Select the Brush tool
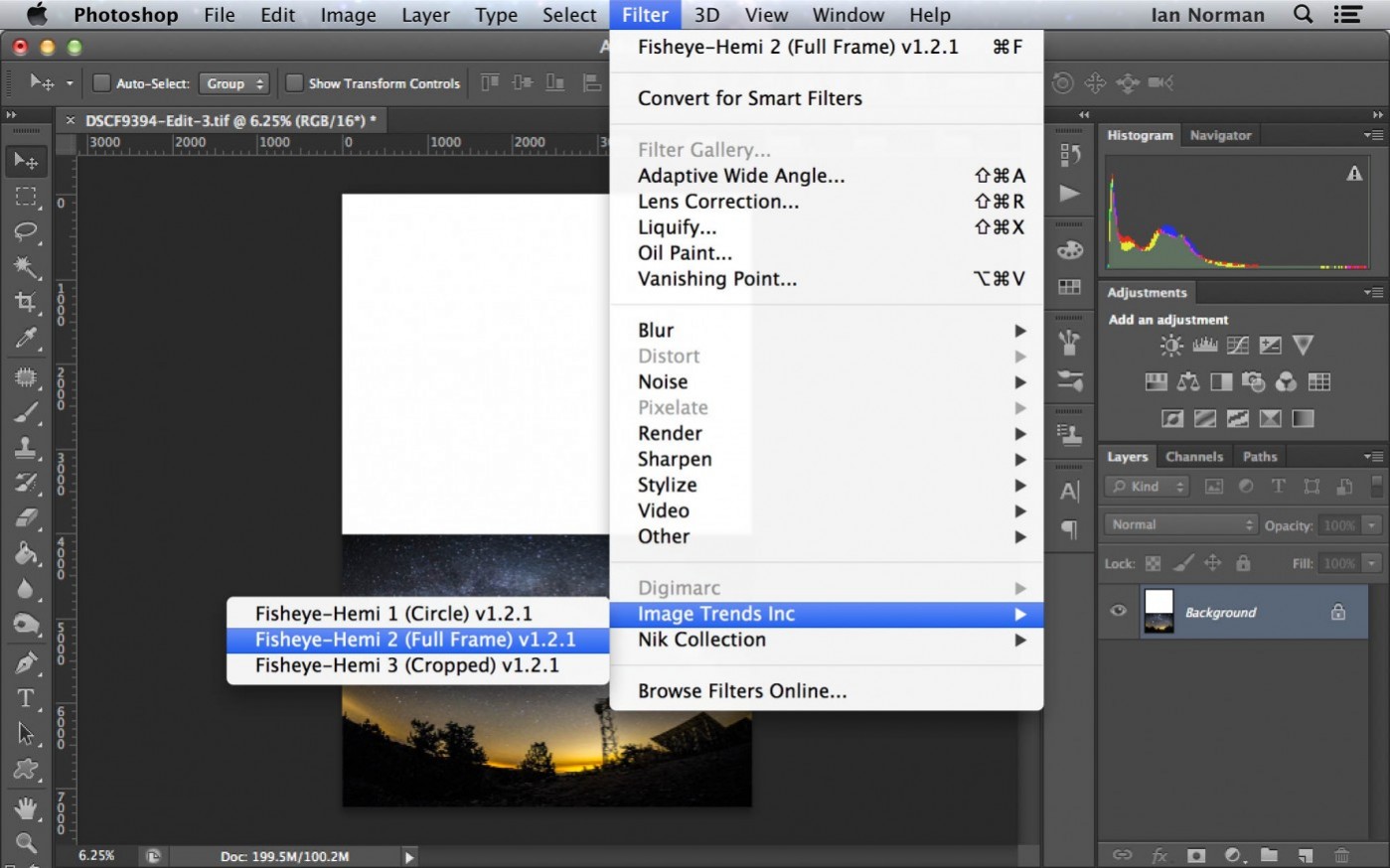 (x=26, y=413)
